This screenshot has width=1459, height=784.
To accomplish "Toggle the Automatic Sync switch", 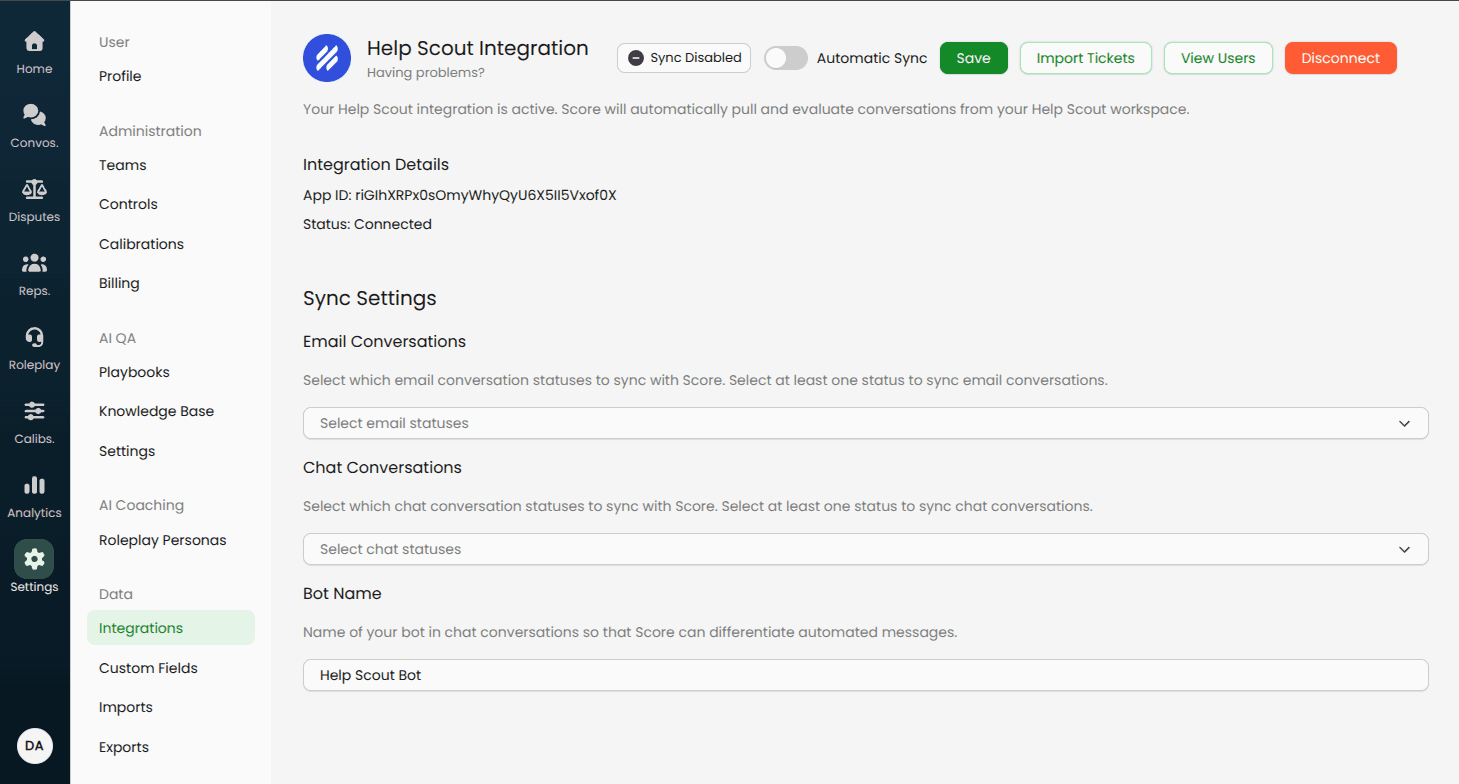I will [786, 58].
